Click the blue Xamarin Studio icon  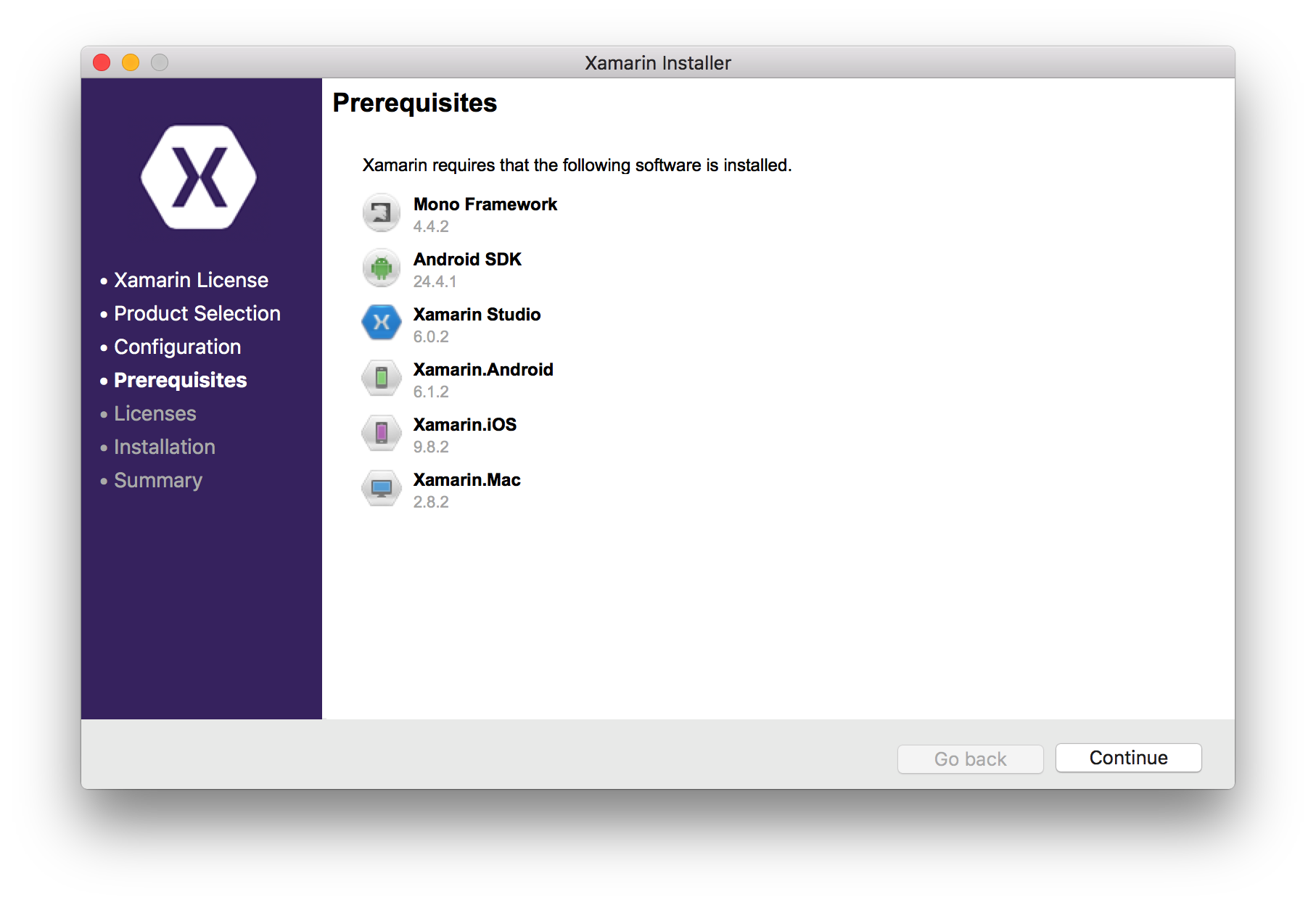[381, 323]
